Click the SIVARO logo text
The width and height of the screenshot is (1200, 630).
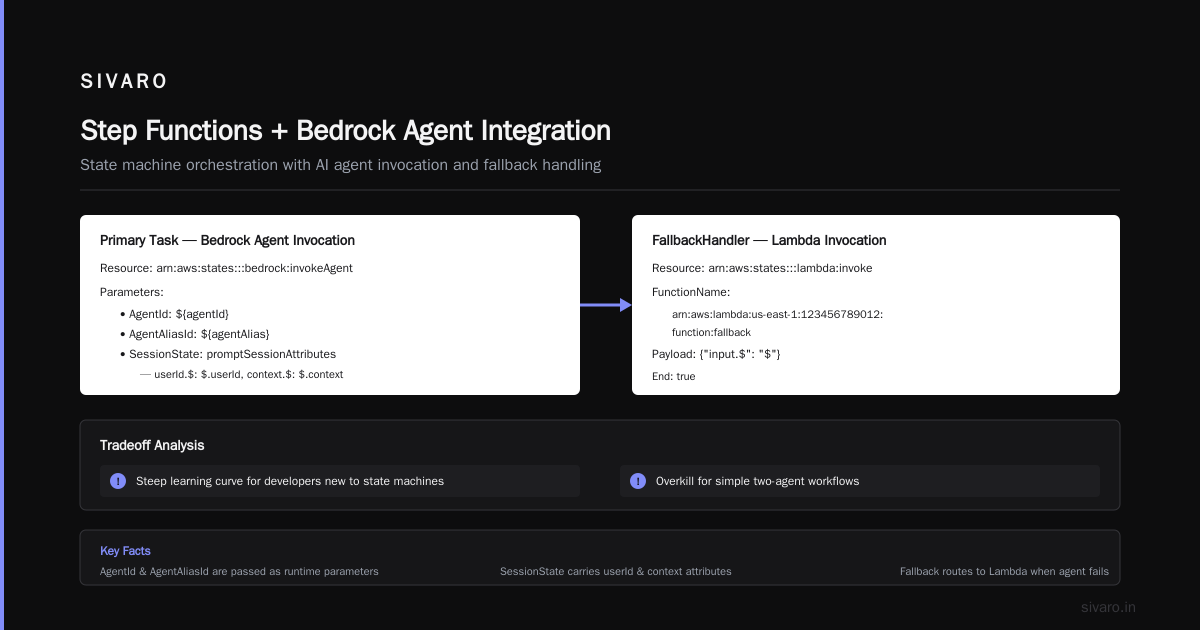(124, 81)
